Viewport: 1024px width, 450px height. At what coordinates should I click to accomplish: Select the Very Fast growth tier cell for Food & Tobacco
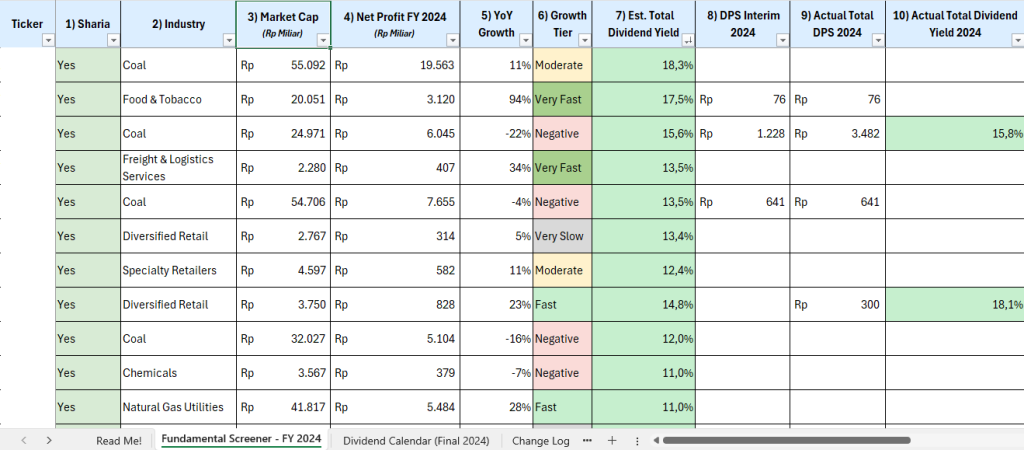click(562, 99)
